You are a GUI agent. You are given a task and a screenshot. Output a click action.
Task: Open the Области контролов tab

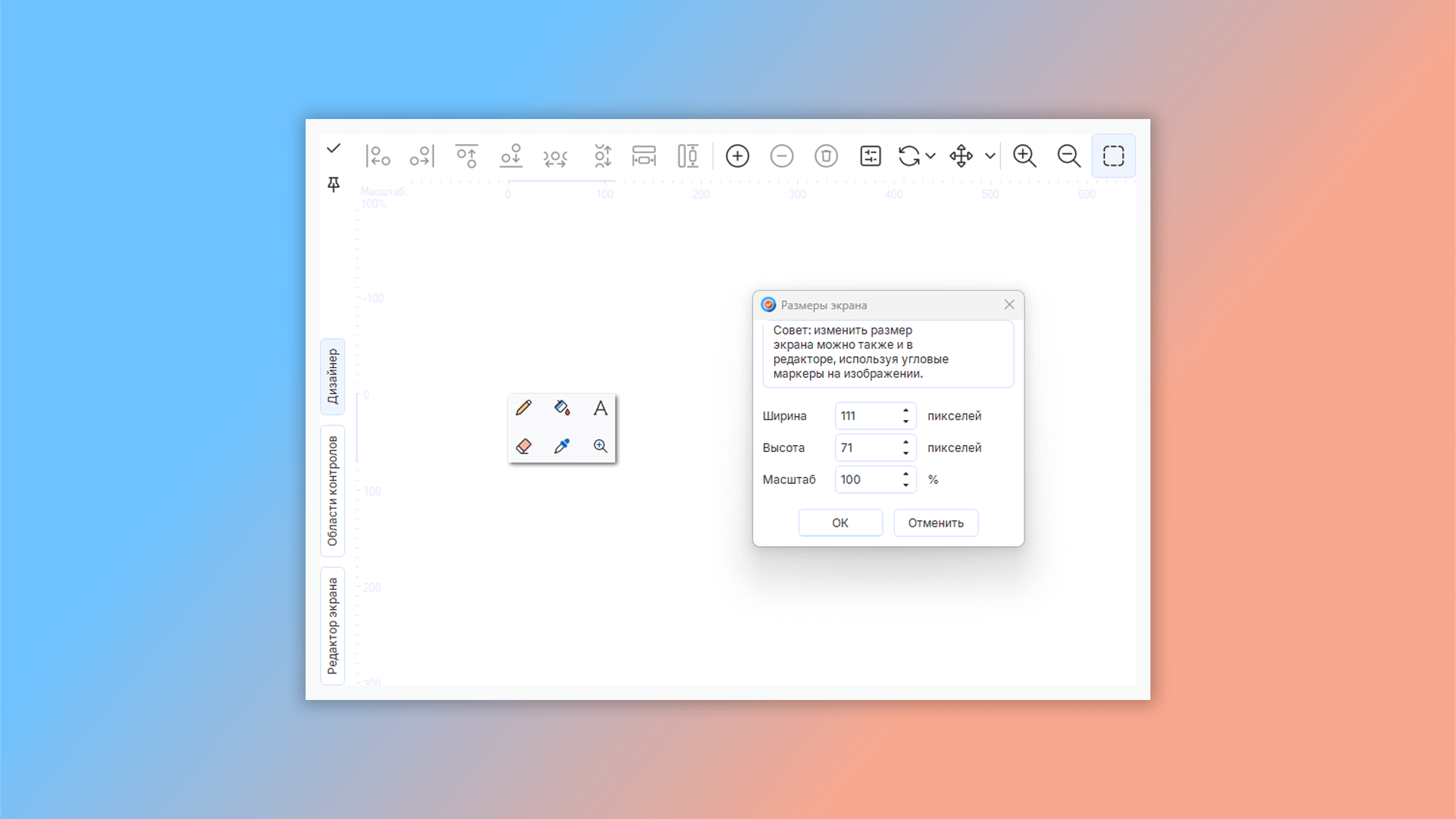[x=333, y=491]
